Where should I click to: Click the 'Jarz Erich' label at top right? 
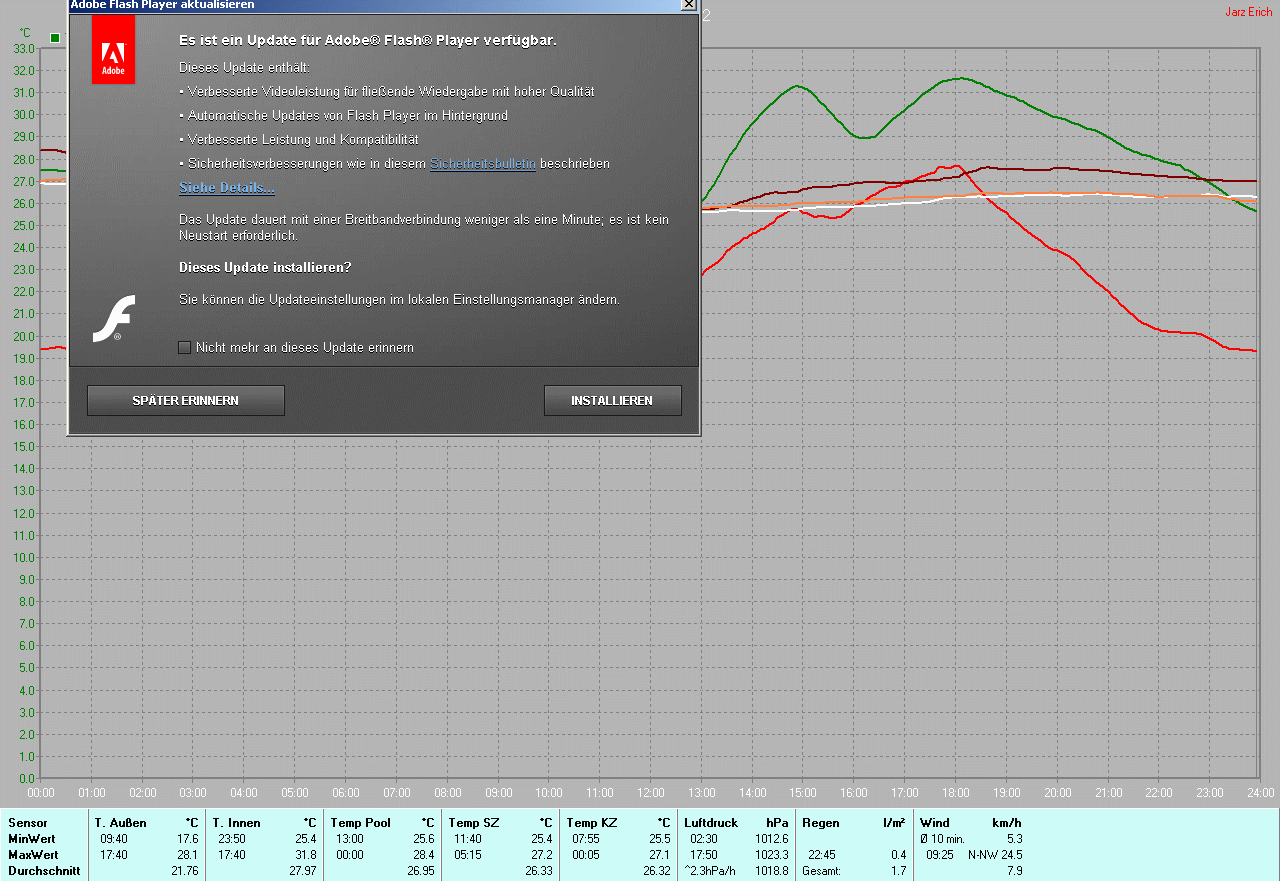click(x=1248, y=12)
